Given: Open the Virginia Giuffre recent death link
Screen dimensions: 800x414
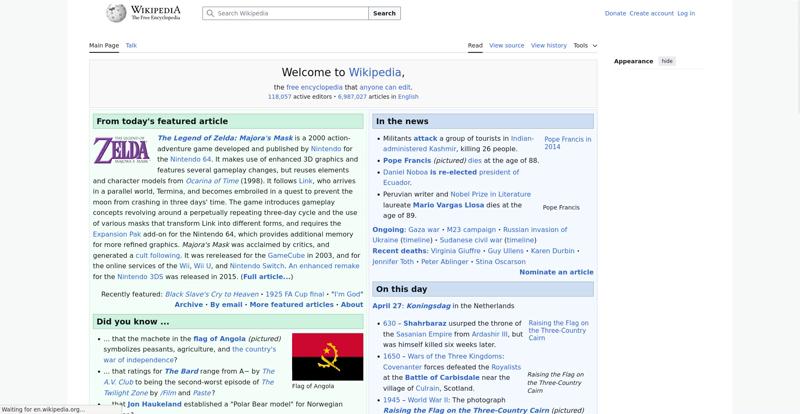Looking at the screenshot, I should 456,251.
